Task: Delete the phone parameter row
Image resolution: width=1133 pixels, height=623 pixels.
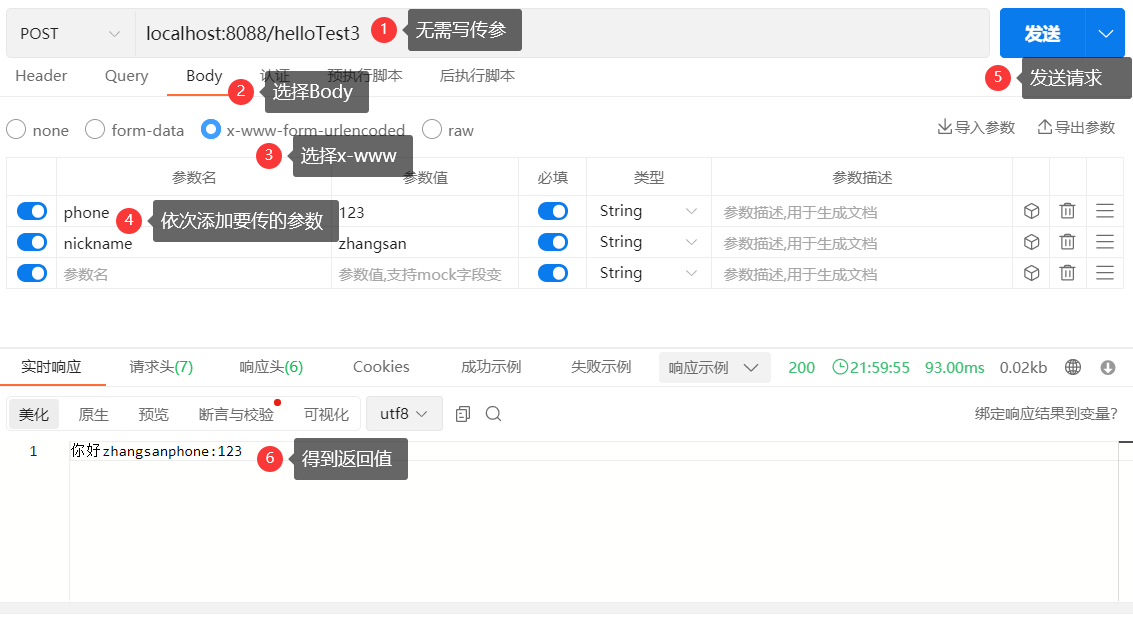Action: point(1067,211)
